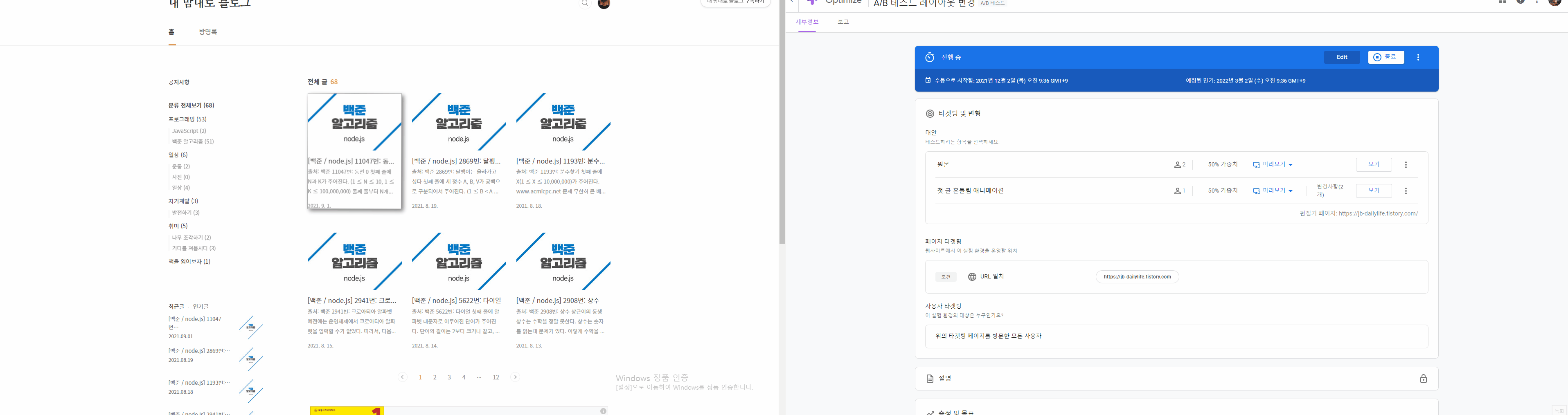Open 미리보기 dropdown for 원본 variant
The width and height of the screenshot is (1568, 415).
[x=1272, y=165]
